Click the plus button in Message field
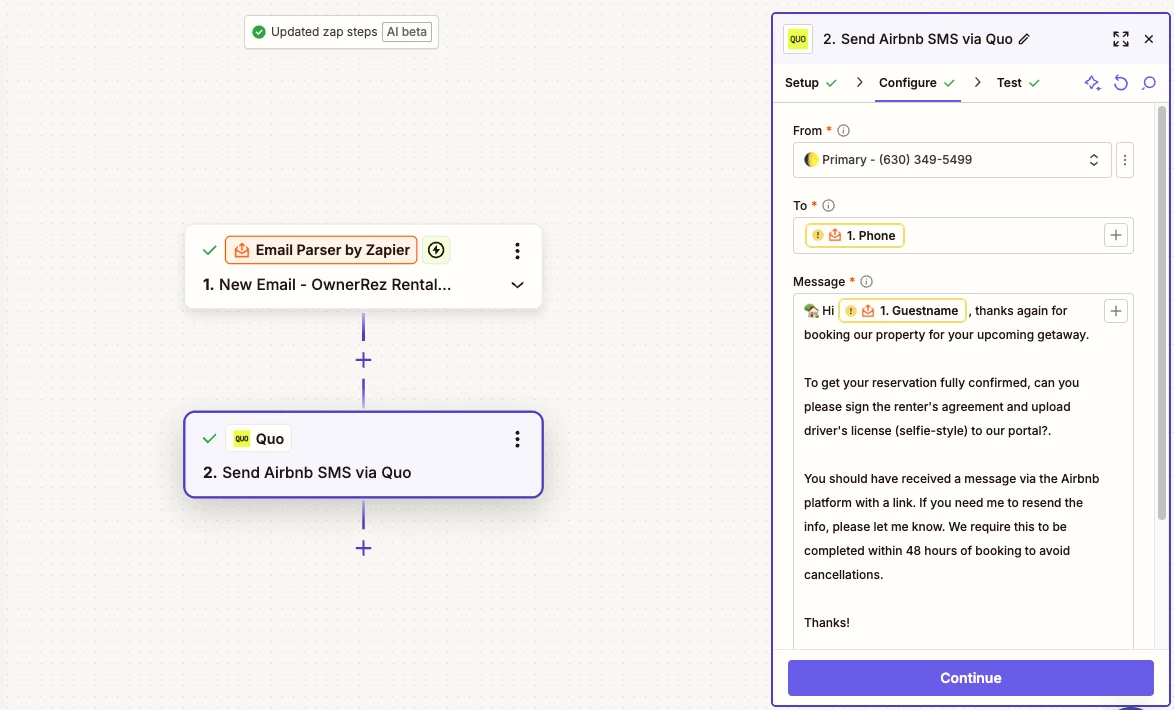Image resolution: width=1174 pixels, height=710 pixels. pyautogui.click(x=1116, y=311)
